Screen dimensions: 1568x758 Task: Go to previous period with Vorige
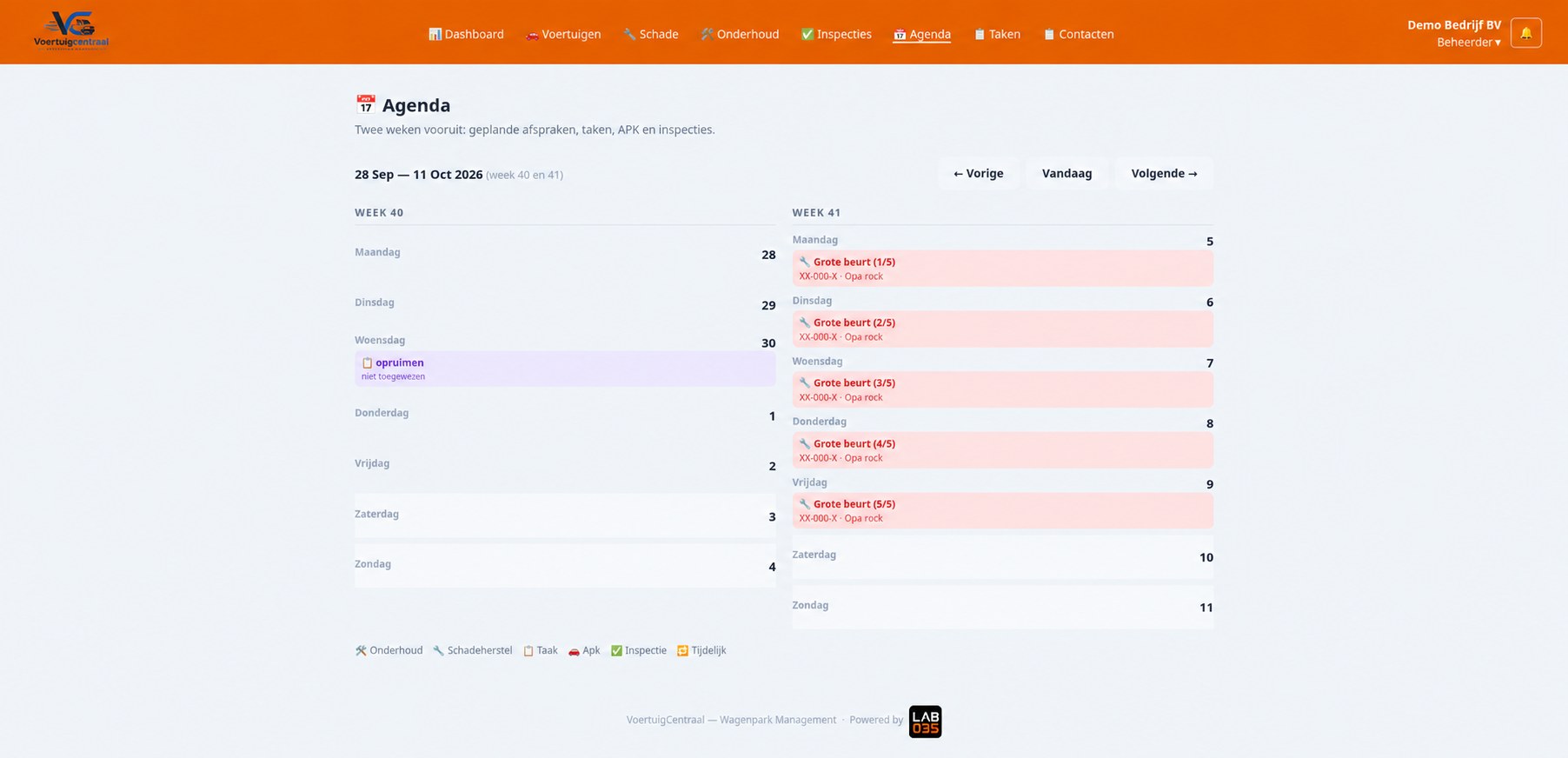pyautogui.click(x=979, y=173)
